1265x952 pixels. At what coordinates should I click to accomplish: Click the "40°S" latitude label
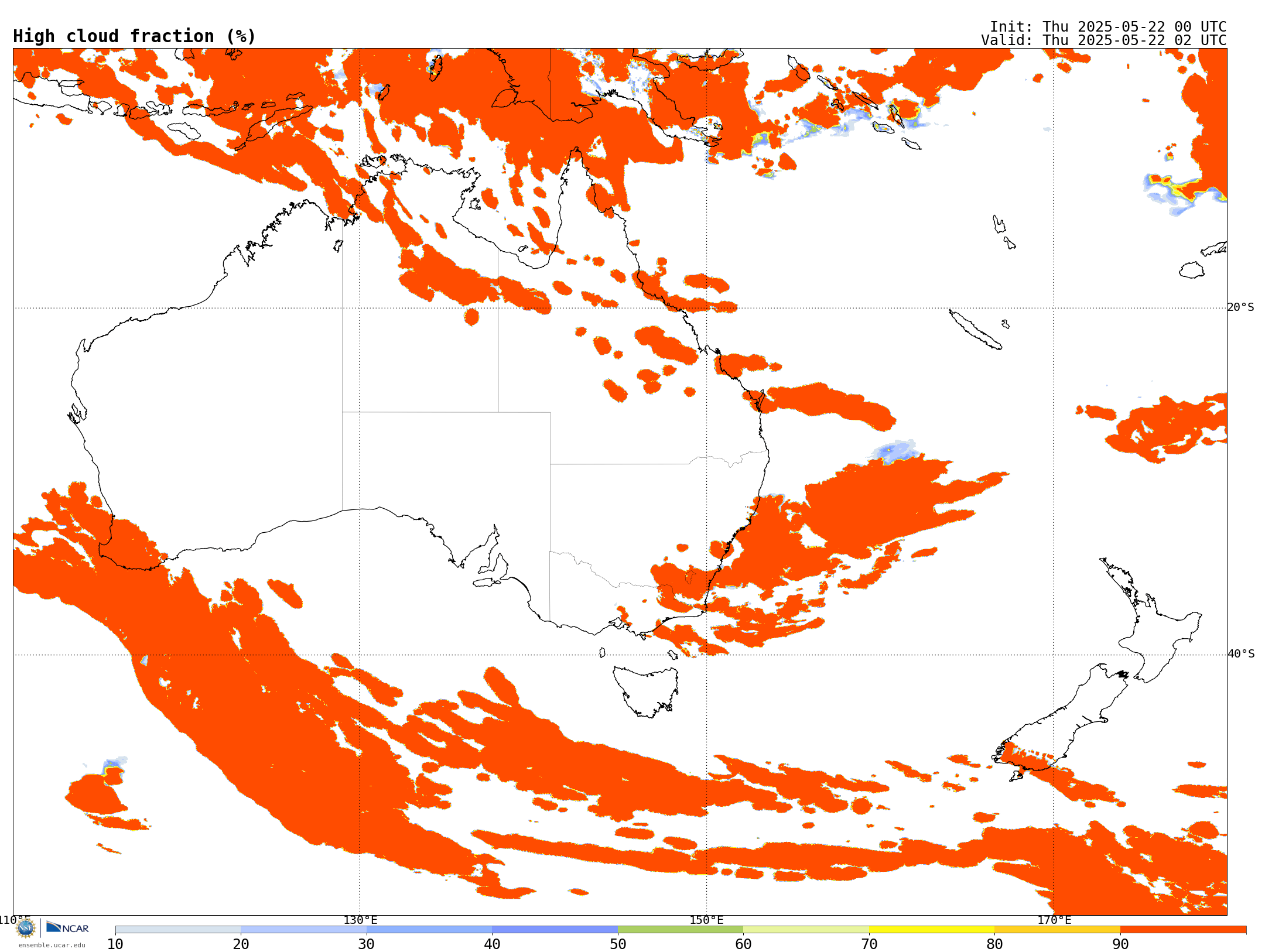(1241, 654)
